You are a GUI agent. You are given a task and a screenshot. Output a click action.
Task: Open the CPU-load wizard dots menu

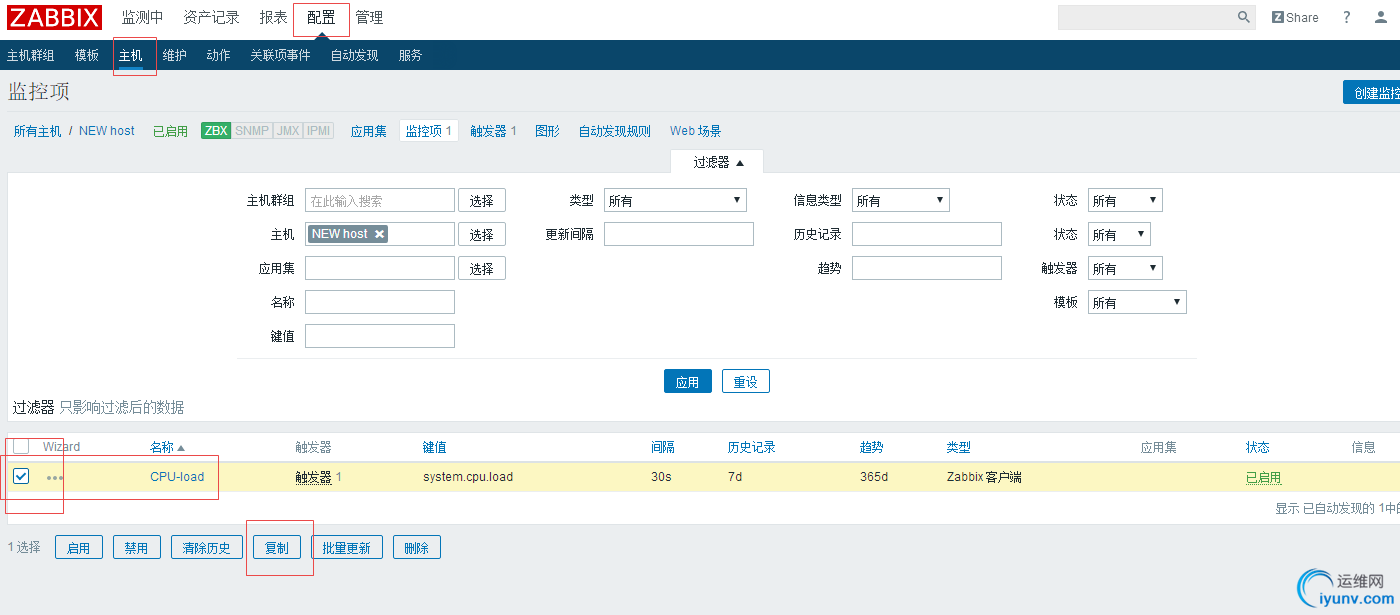[x=55, y=478]
